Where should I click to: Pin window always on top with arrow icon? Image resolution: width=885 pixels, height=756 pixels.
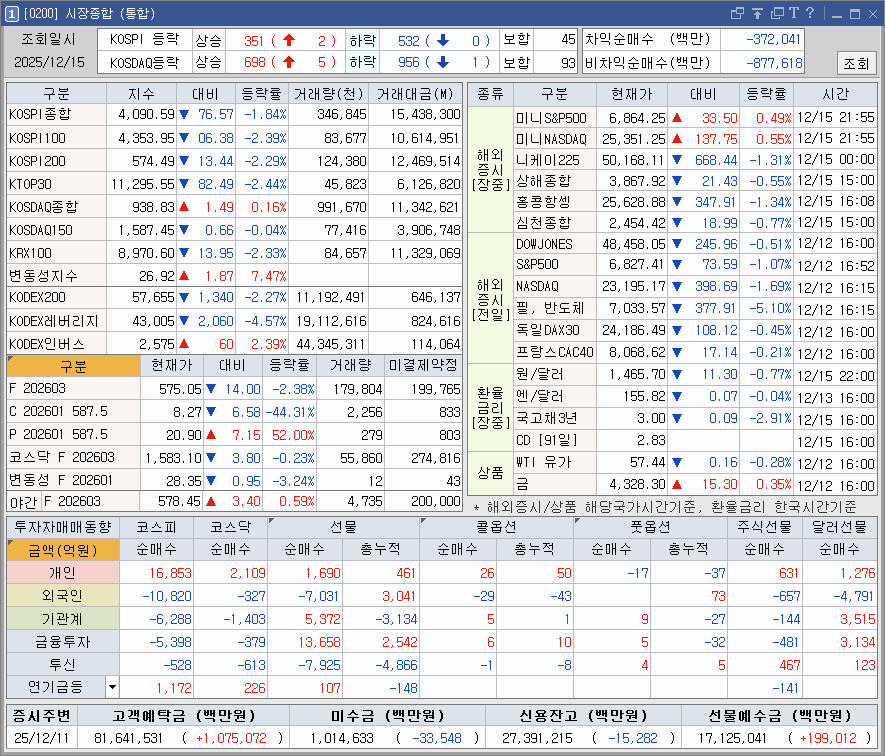click(757, 13)
